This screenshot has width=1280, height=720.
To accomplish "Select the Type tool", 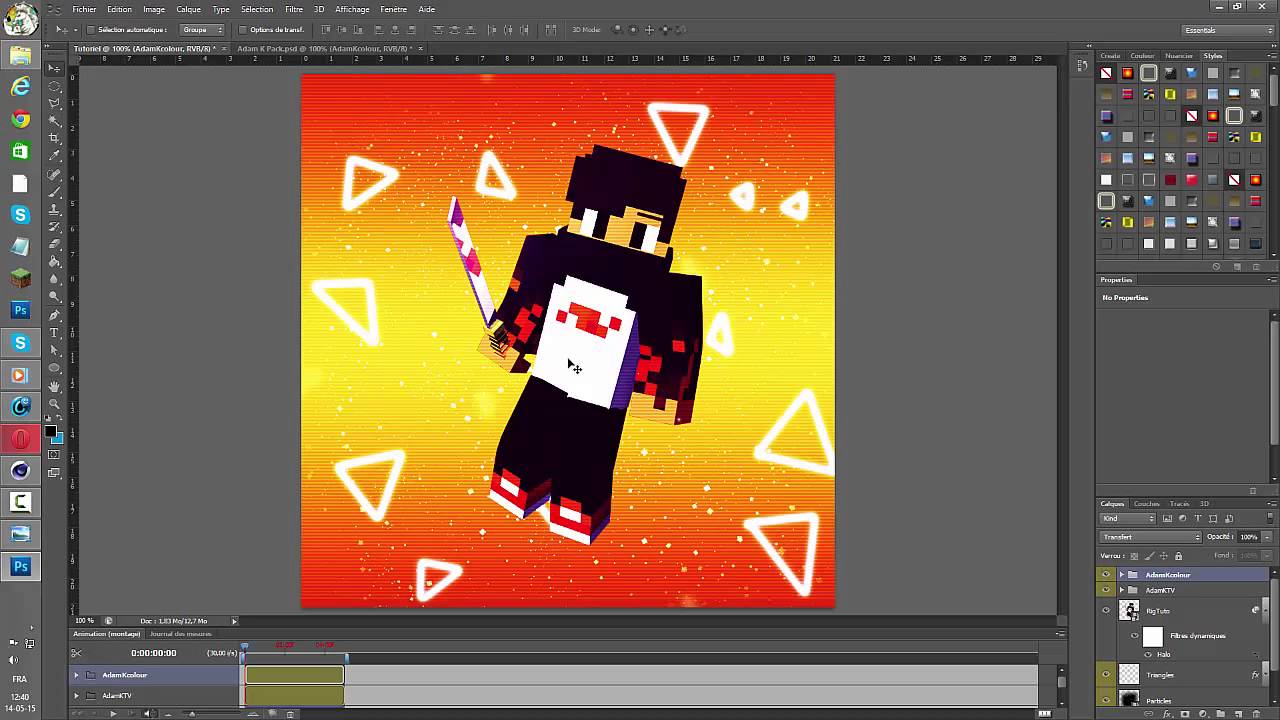I will (55, 332).
